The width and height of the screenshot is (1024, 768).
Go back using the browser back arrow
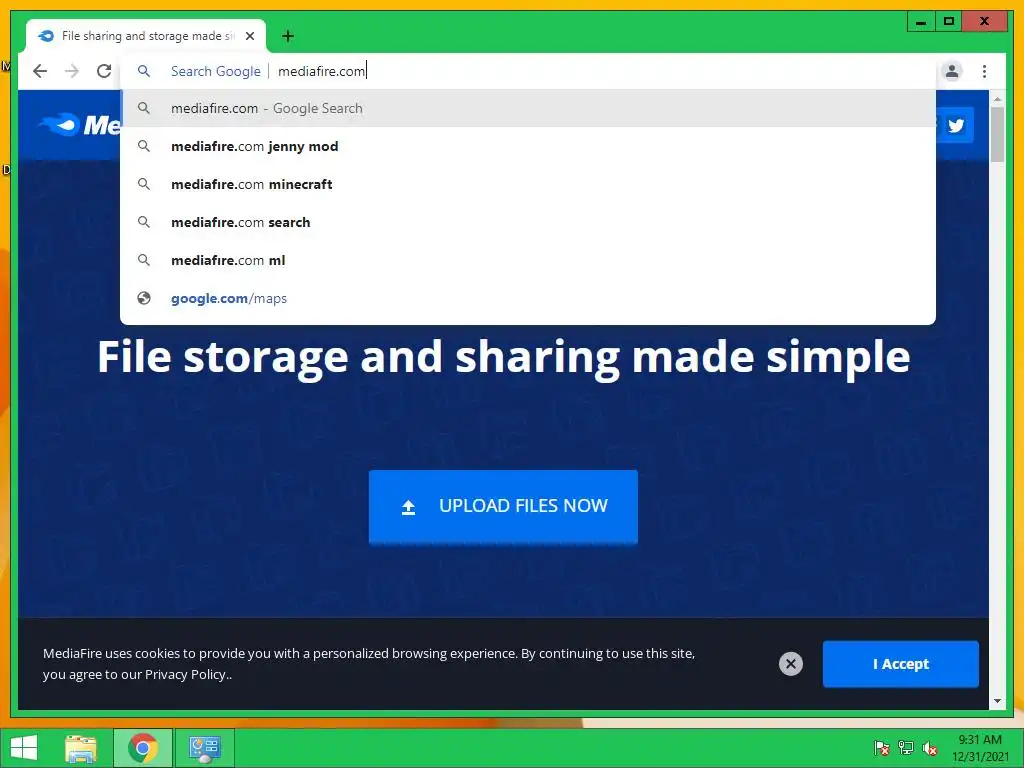(40, 71)
